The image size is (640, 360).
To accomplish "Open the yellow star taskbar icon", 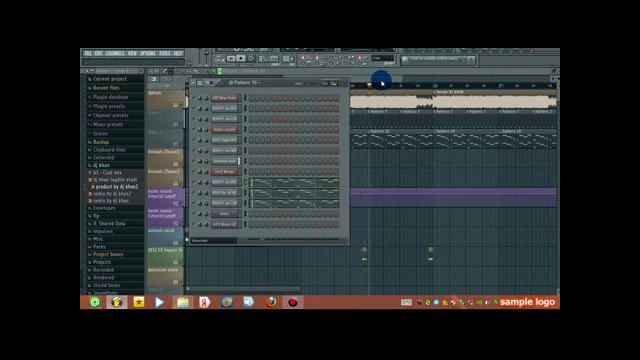I will click(x=139, y=302).
